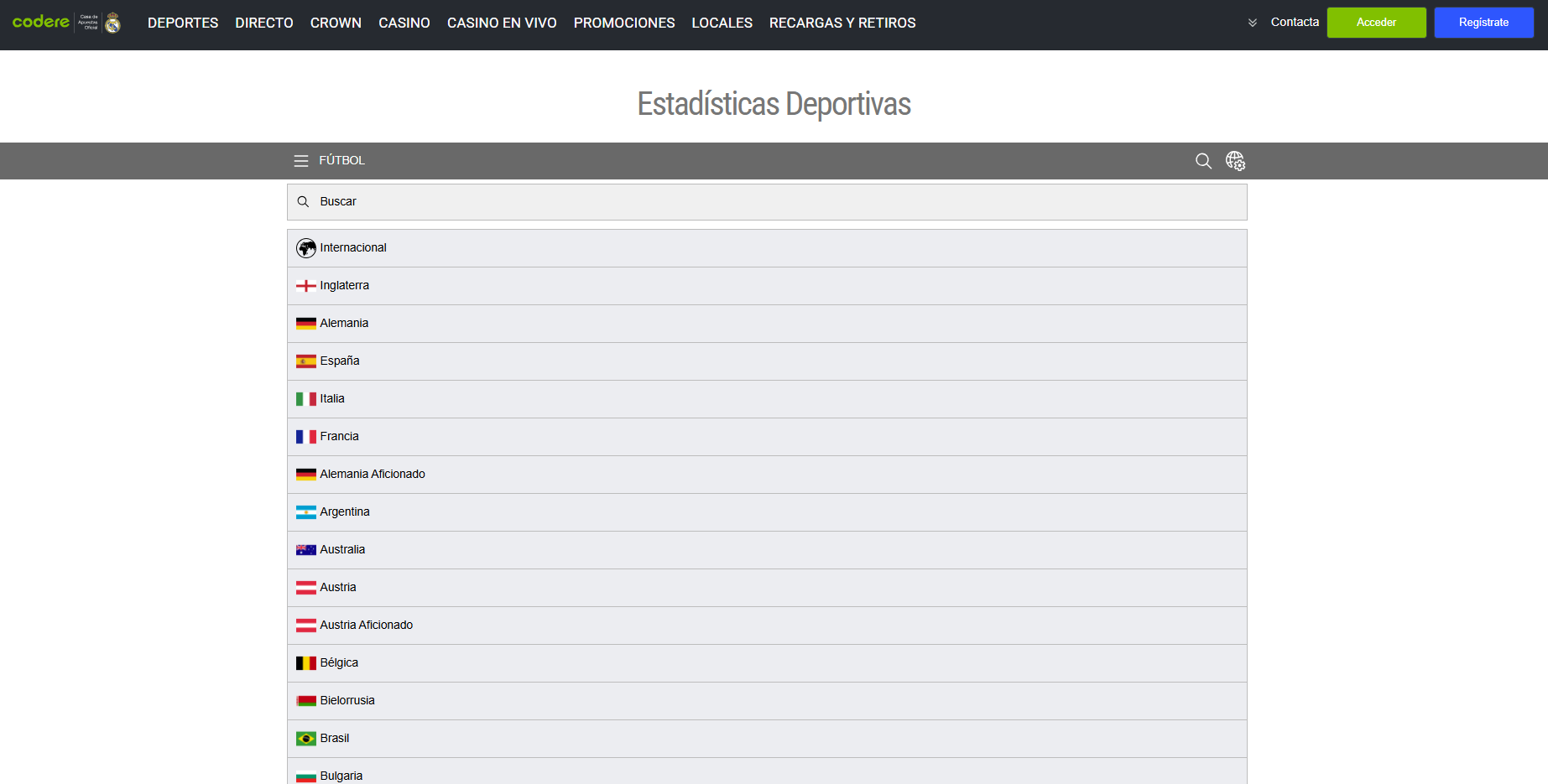Image resolution: width=1548 pixels, height=784 pixels.
Task: Open the PROMOCIONES menu item
Action: pyautogui.click(x=624, y=23)
